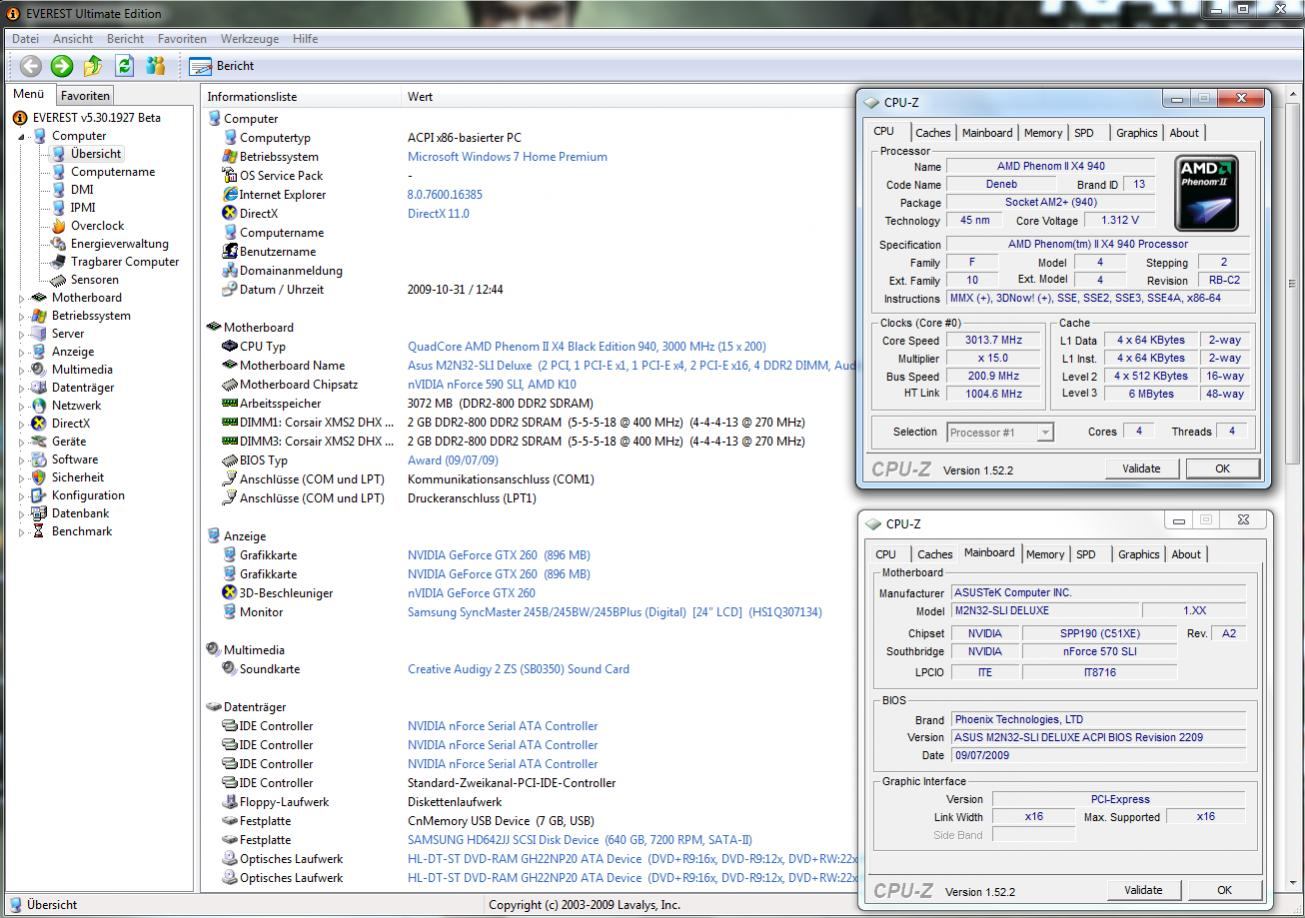Click the Informationsliste column header

click(x=300, y=97)
